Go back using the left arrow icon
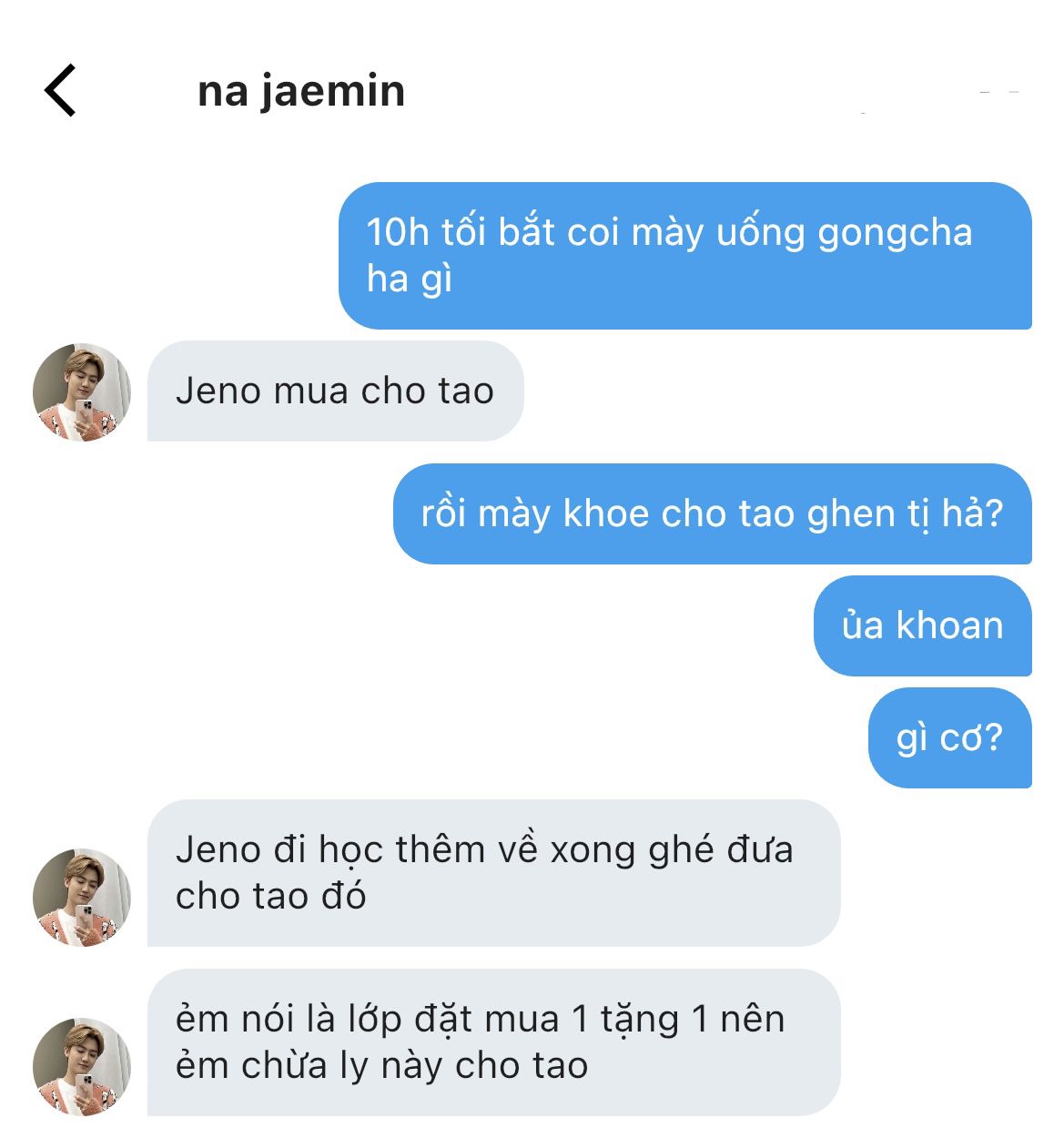1064x1128 pixels. click(60, 91)
